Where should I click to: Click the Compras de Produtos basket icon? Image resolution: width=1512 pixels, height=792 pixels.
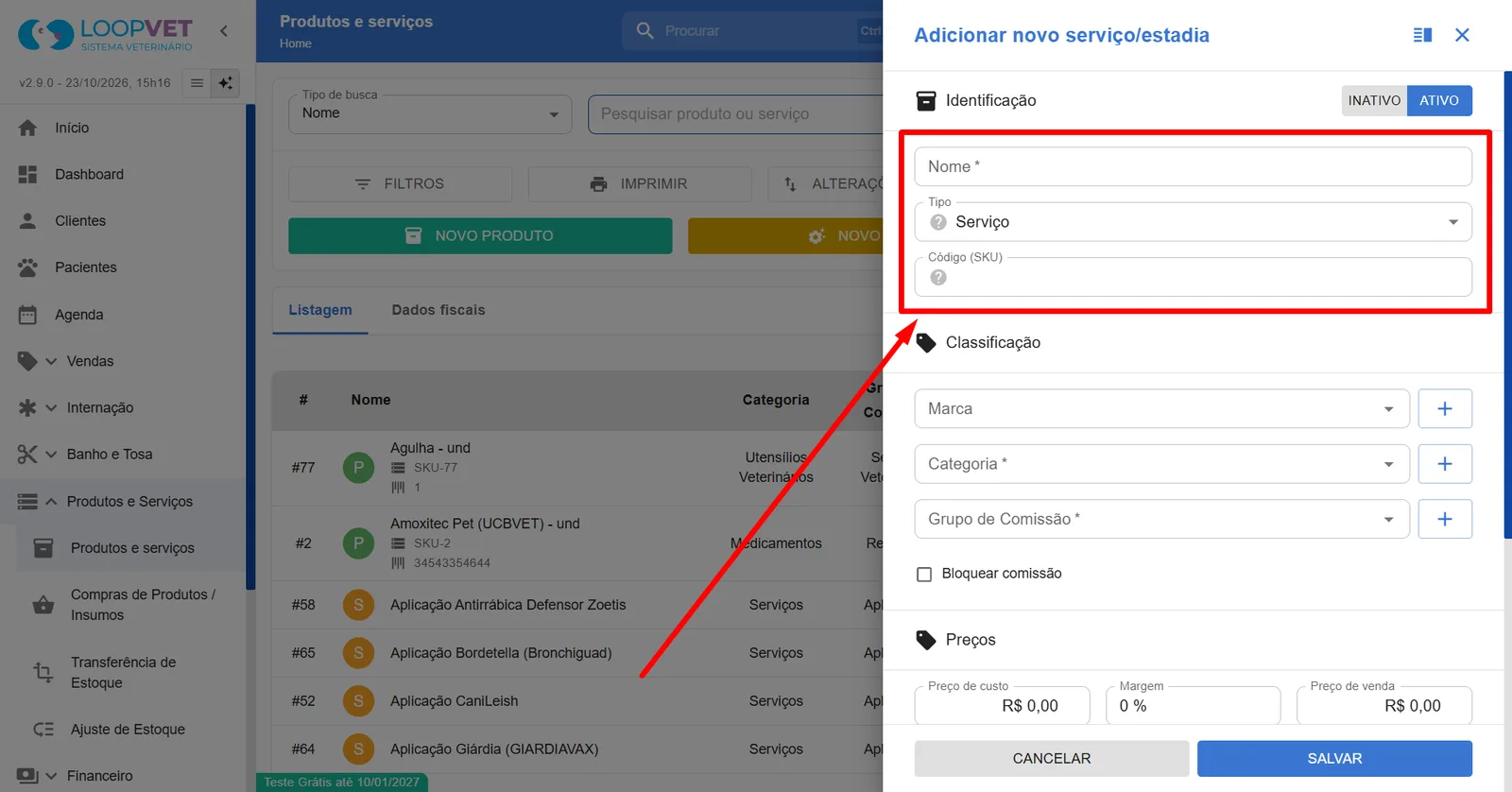coord(43,605)
